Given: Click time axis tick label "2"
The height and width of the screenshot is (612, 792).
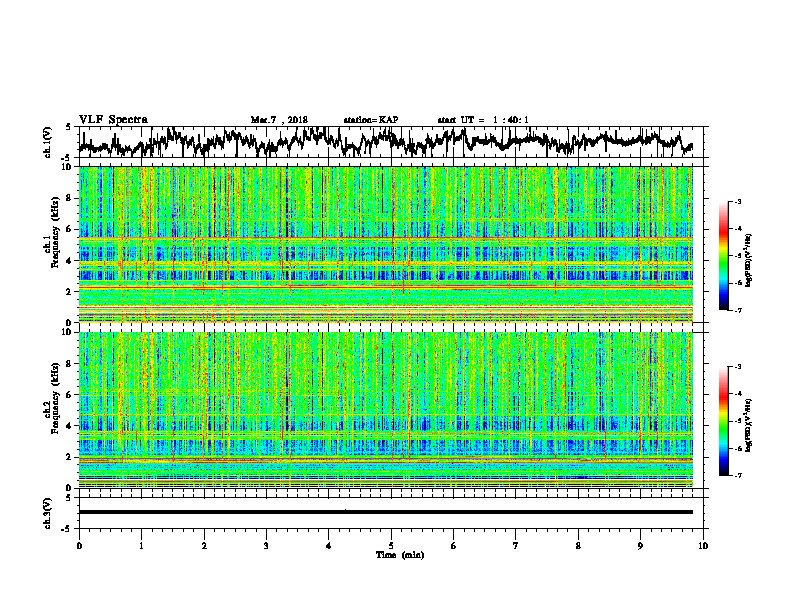Looking at the screenshot, I should (204, 545).
